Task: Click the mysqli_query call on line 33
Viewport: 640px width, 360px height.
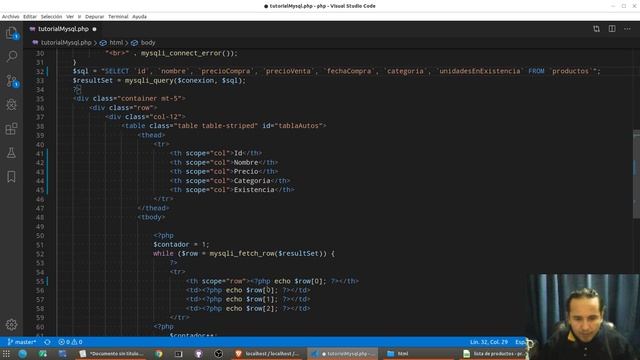Action: tap(149, 80)
